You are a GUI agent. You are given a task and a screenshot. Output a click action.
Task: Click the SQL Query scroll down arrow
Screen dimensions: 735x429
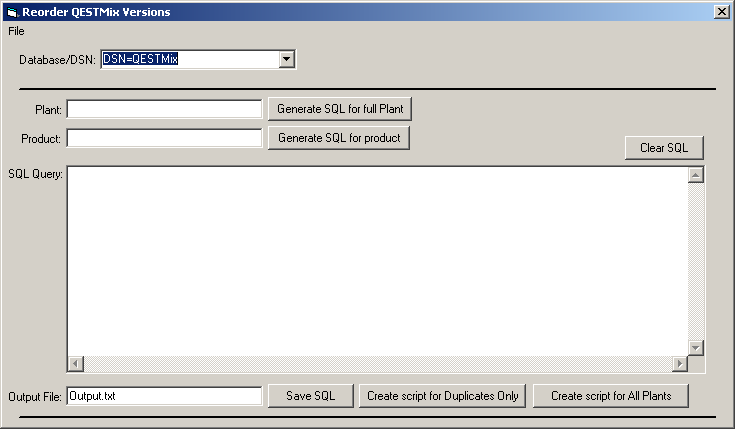pos(696,347)
